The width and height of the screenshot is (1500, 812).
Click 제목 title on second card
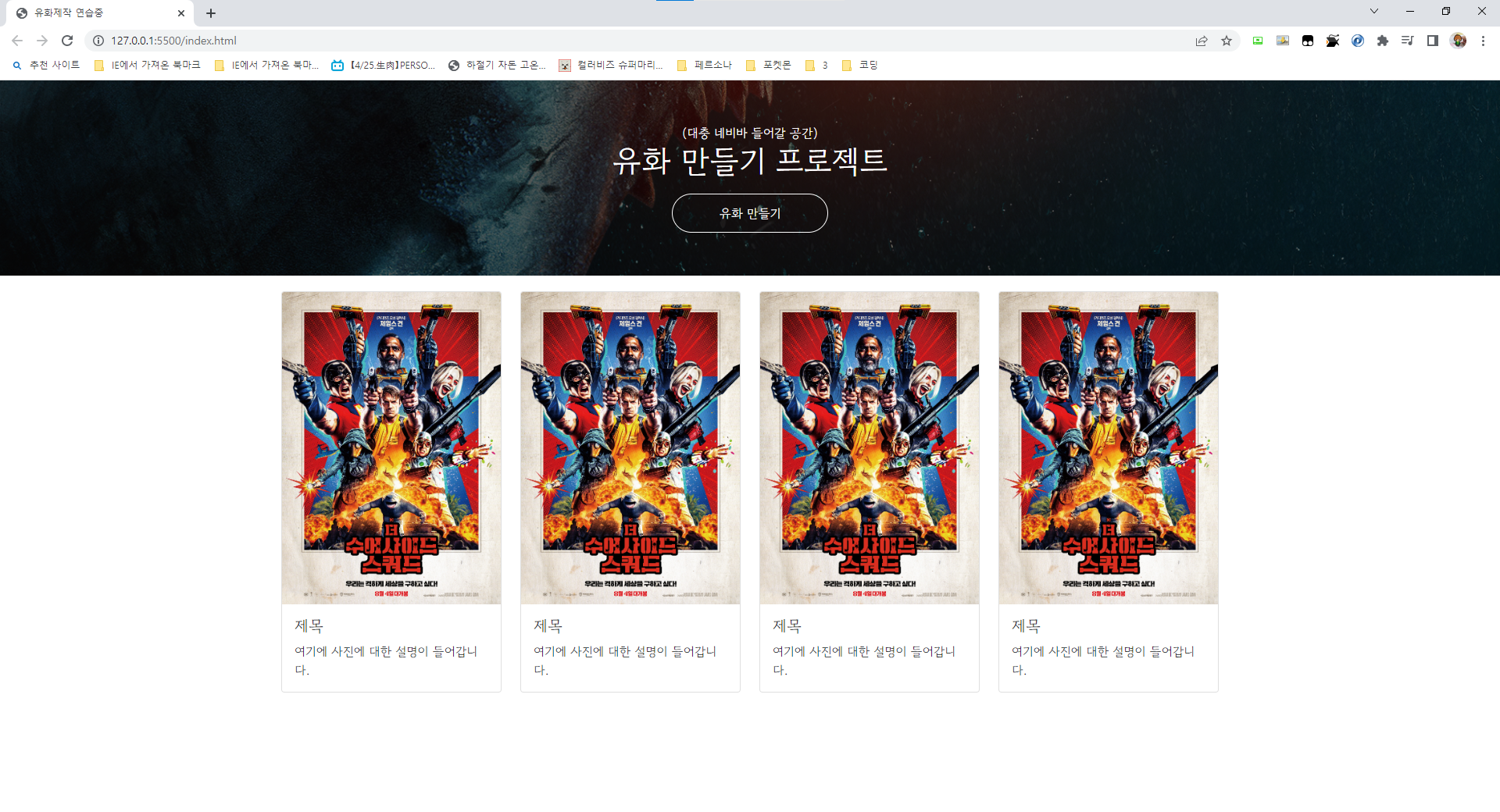pos(548,626)
